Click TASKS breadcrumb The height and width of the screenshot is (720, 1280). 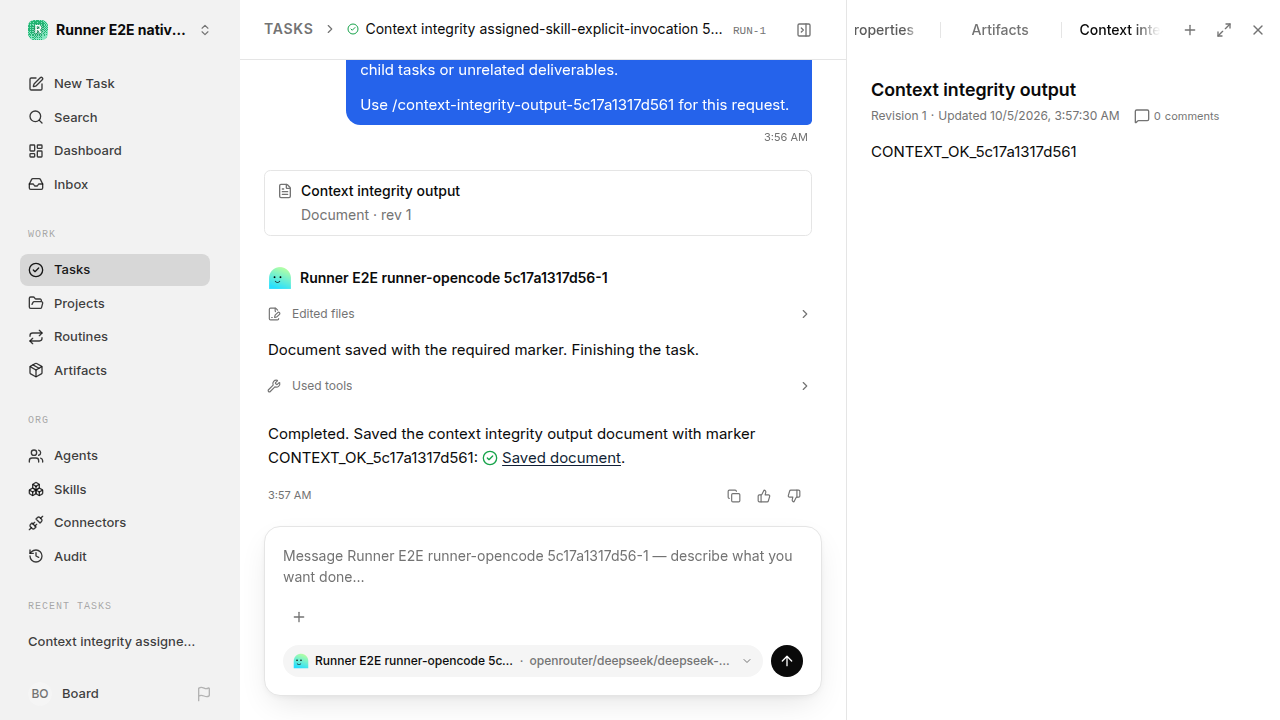(288, 29)
